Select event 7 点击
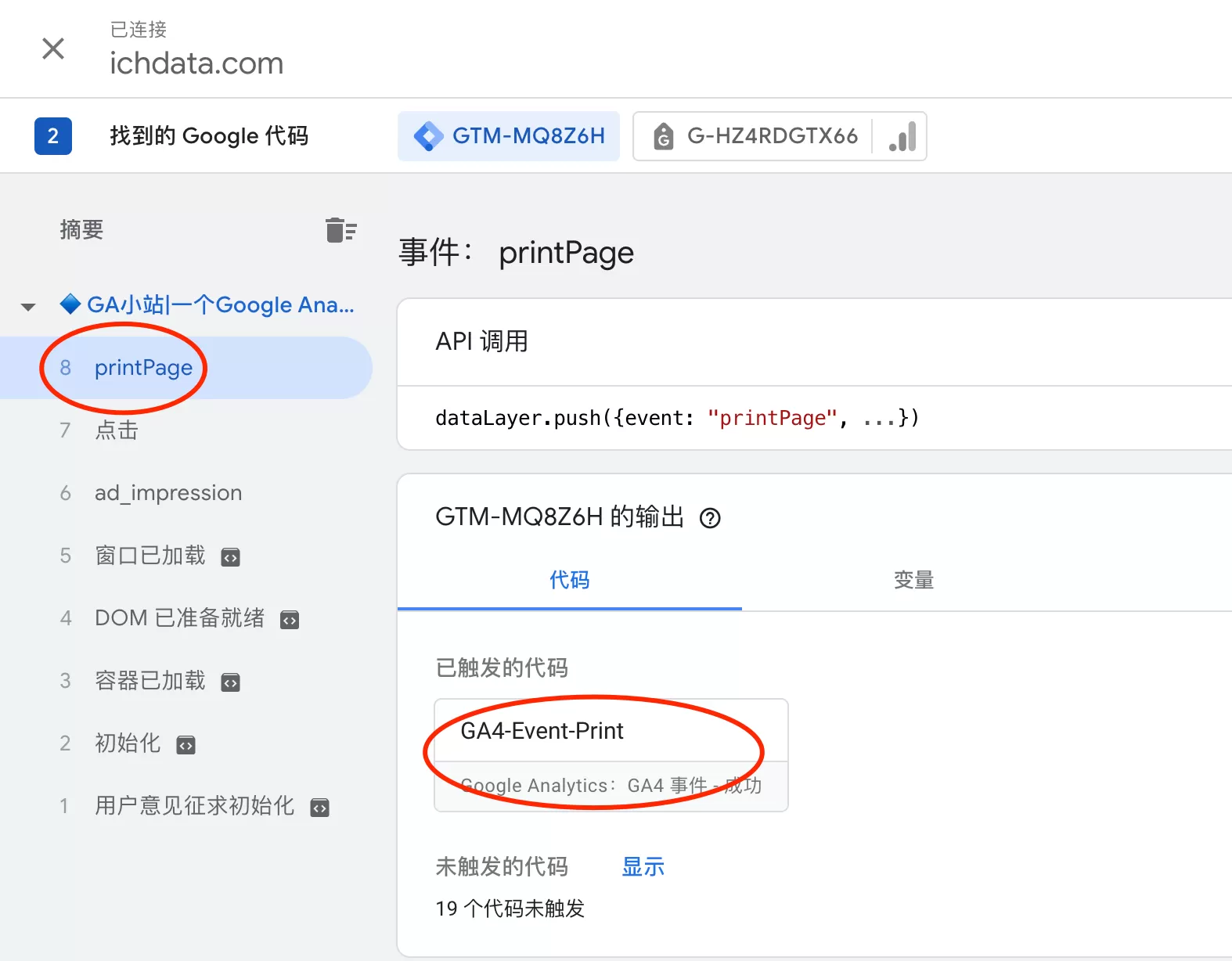The height and width of the screenshot is (961, 1232). click(186, 430)
